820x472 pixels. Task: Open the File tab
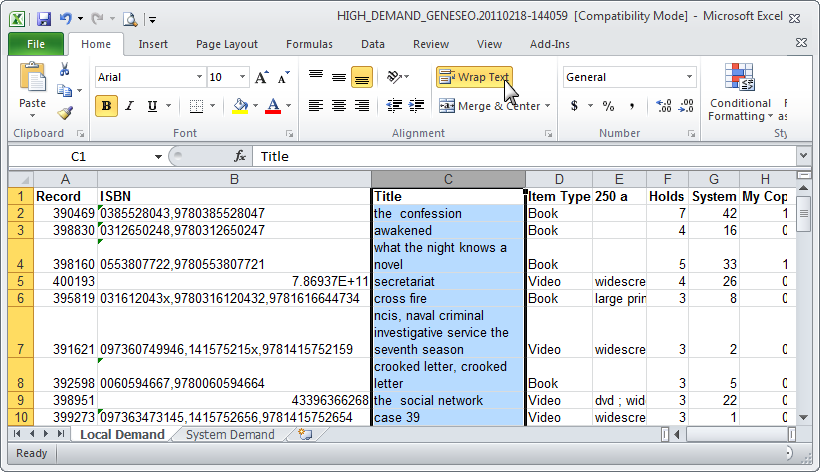tap(36, 44)
